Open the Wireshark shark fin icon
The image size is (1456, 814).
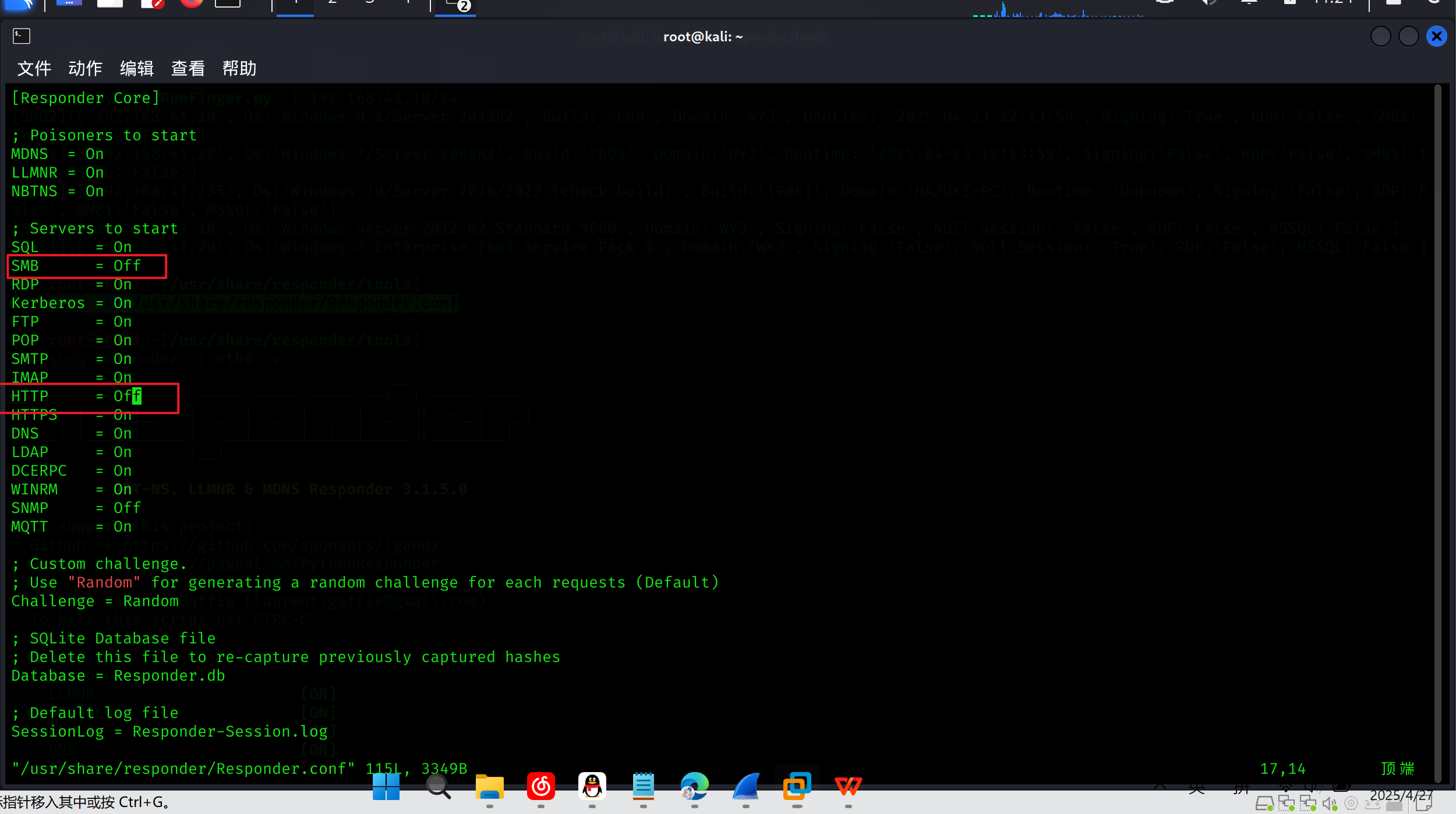pyautogui.click(x=746, y=787)
